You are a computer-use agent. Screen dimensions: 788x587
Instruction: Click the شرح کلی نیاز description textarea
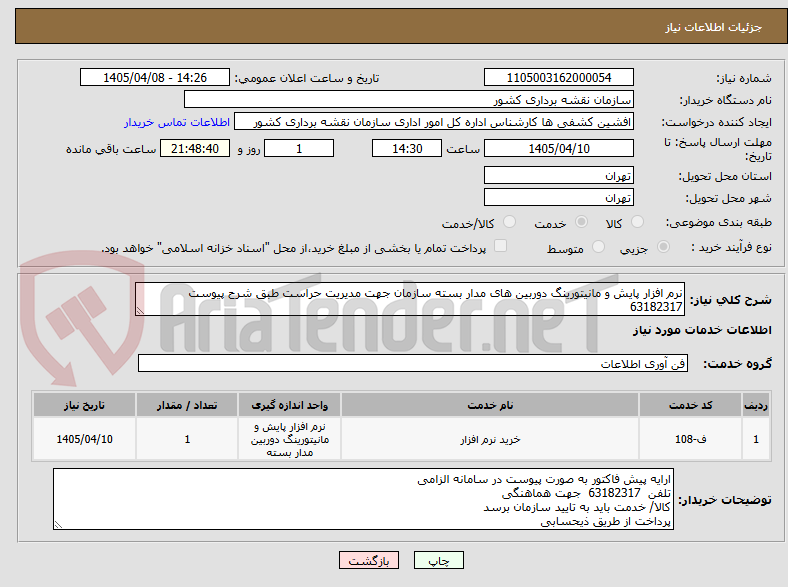(410, 299)
